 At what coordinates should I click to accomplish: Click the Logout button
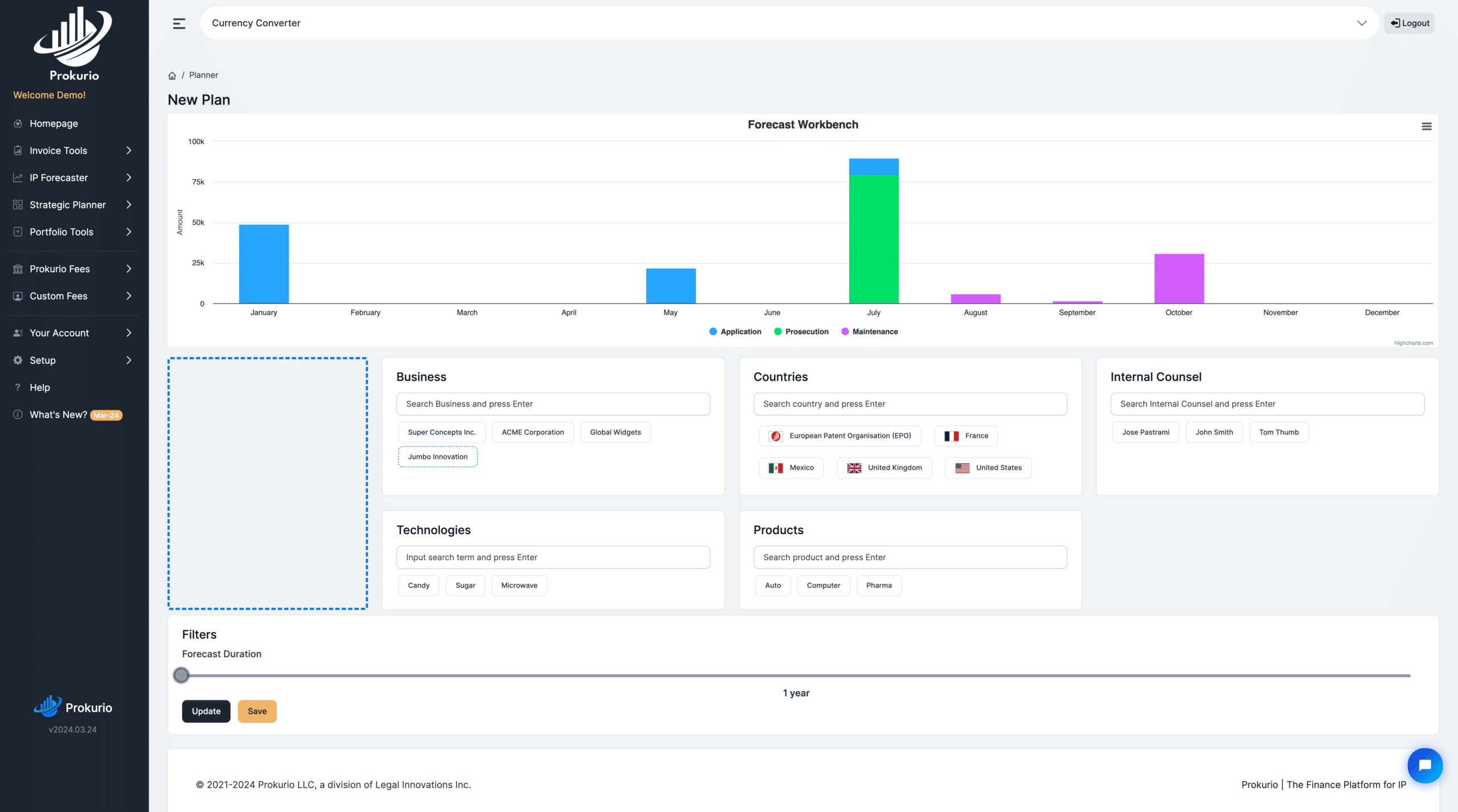1410,23
